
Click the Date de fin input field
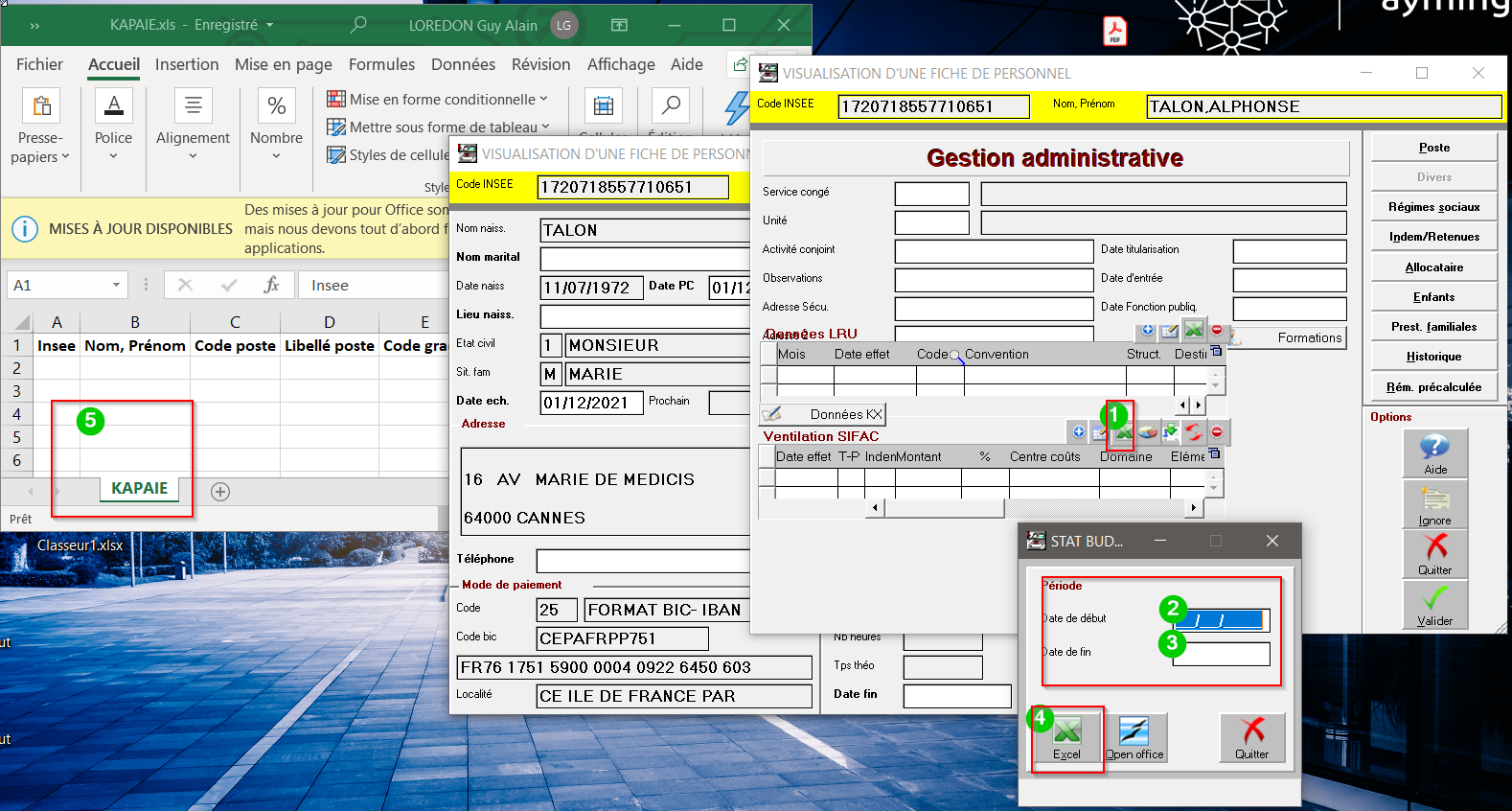click(x=1222, y=654)
